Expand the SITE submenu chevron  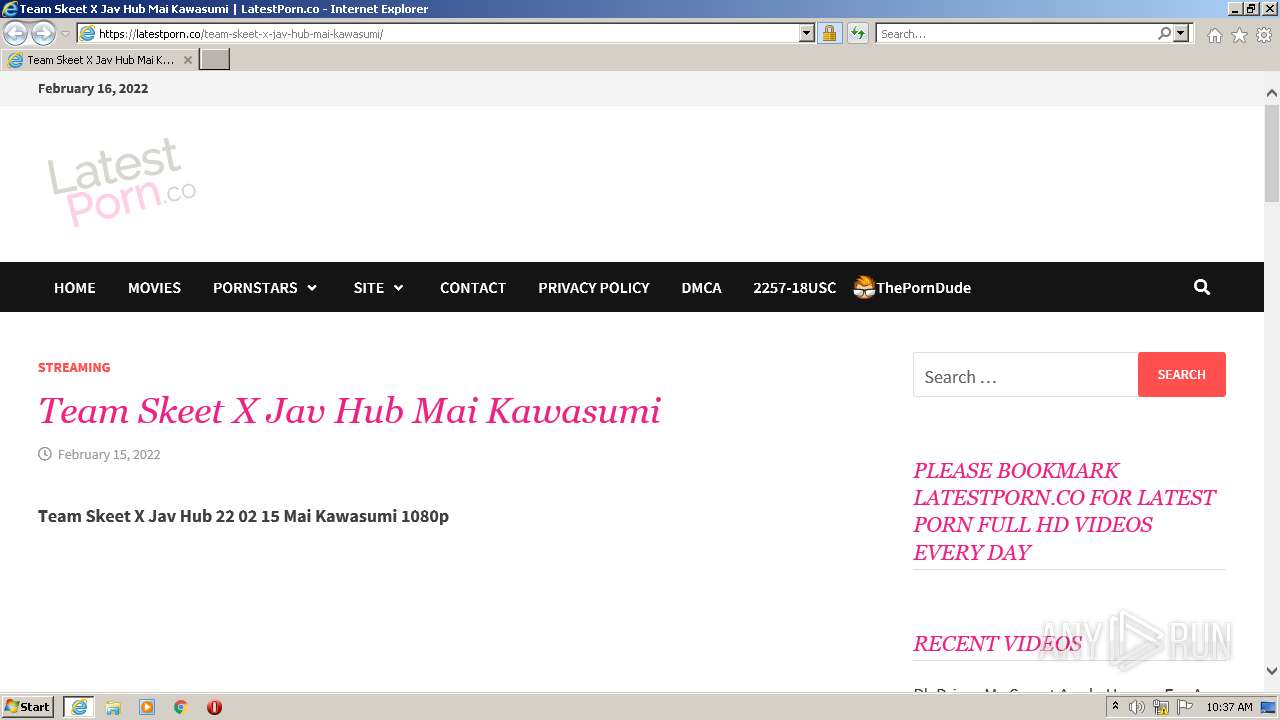pyautogui.click(x=399, y=288)
